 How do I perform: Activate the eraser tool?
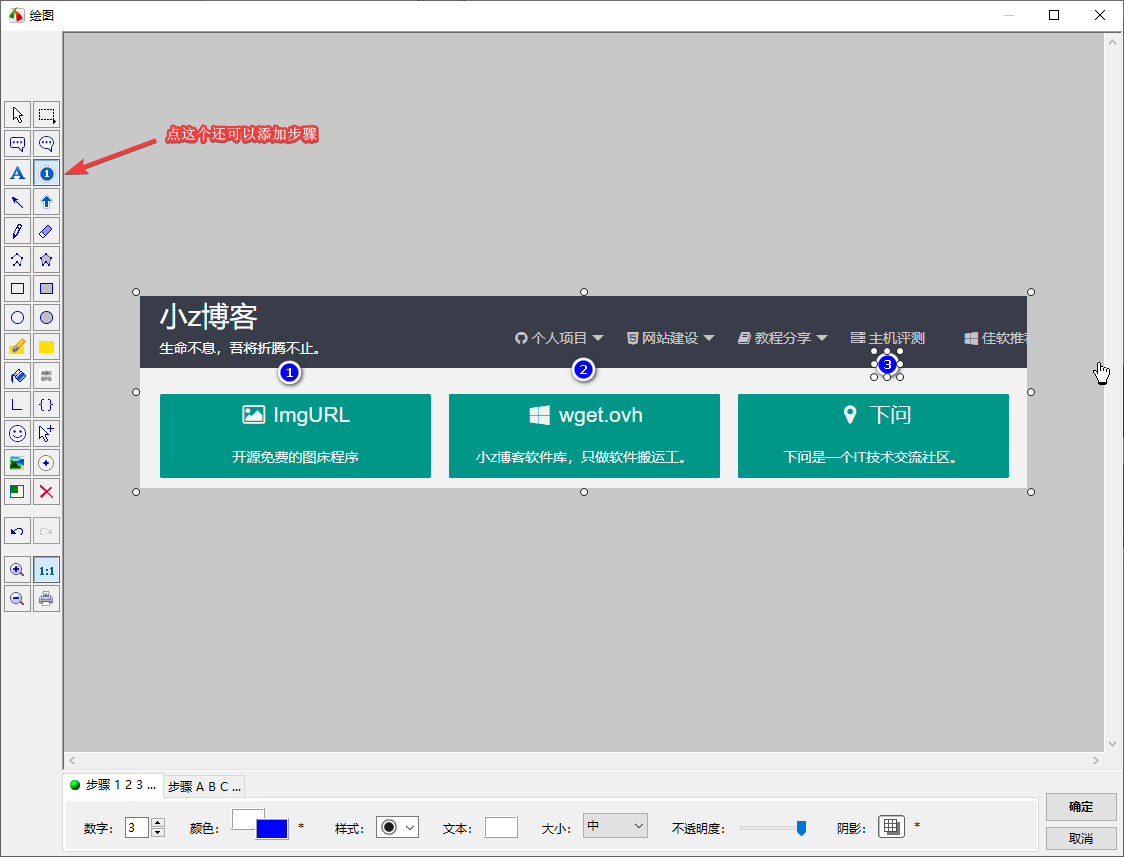[46, 231]
